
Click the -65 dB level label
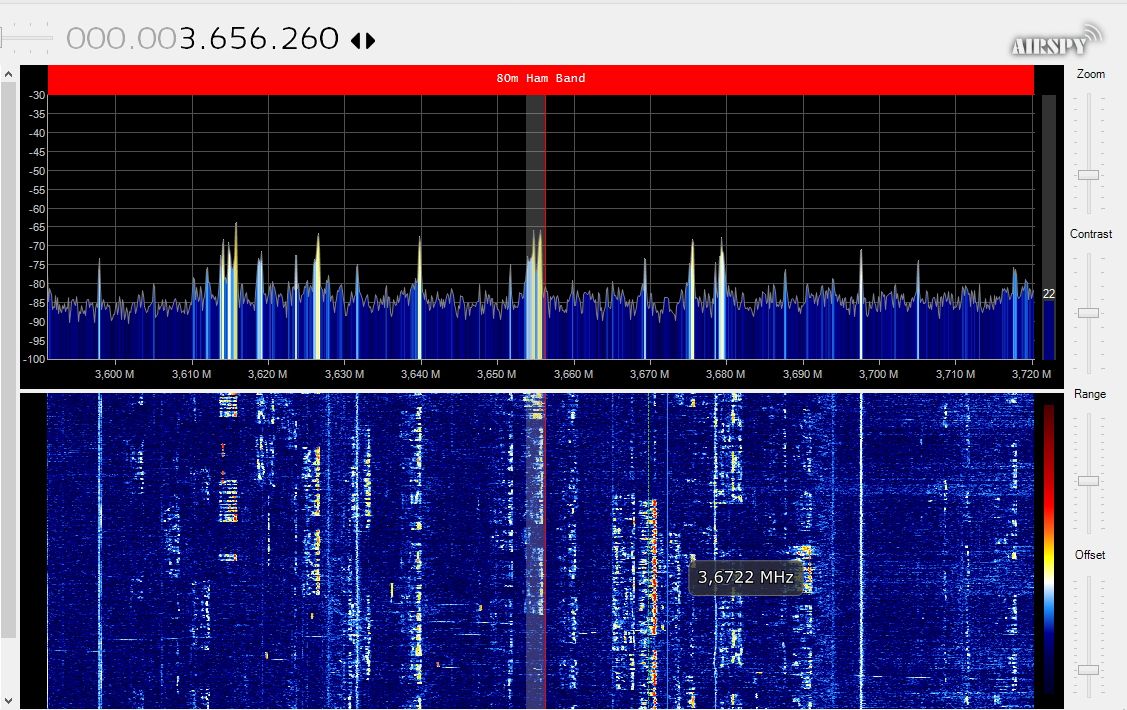(37, 228)
